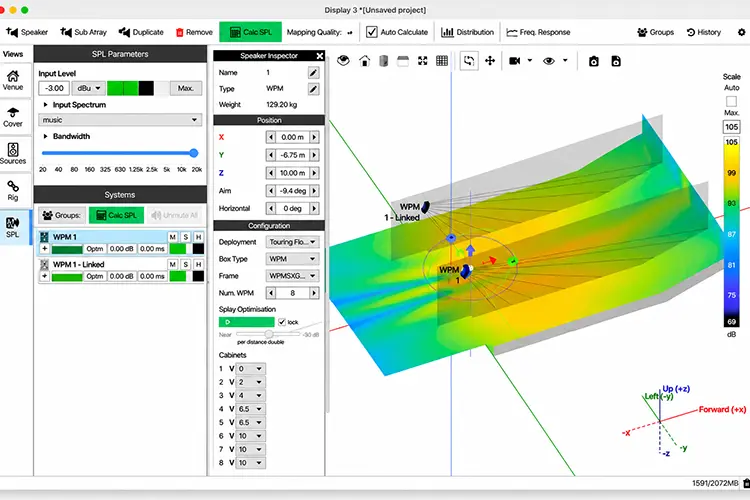Toggle the grid icon in 3D toolbar
Image resolution: width=750 pixels, height=500 pixels.
[x=442, y=61]
